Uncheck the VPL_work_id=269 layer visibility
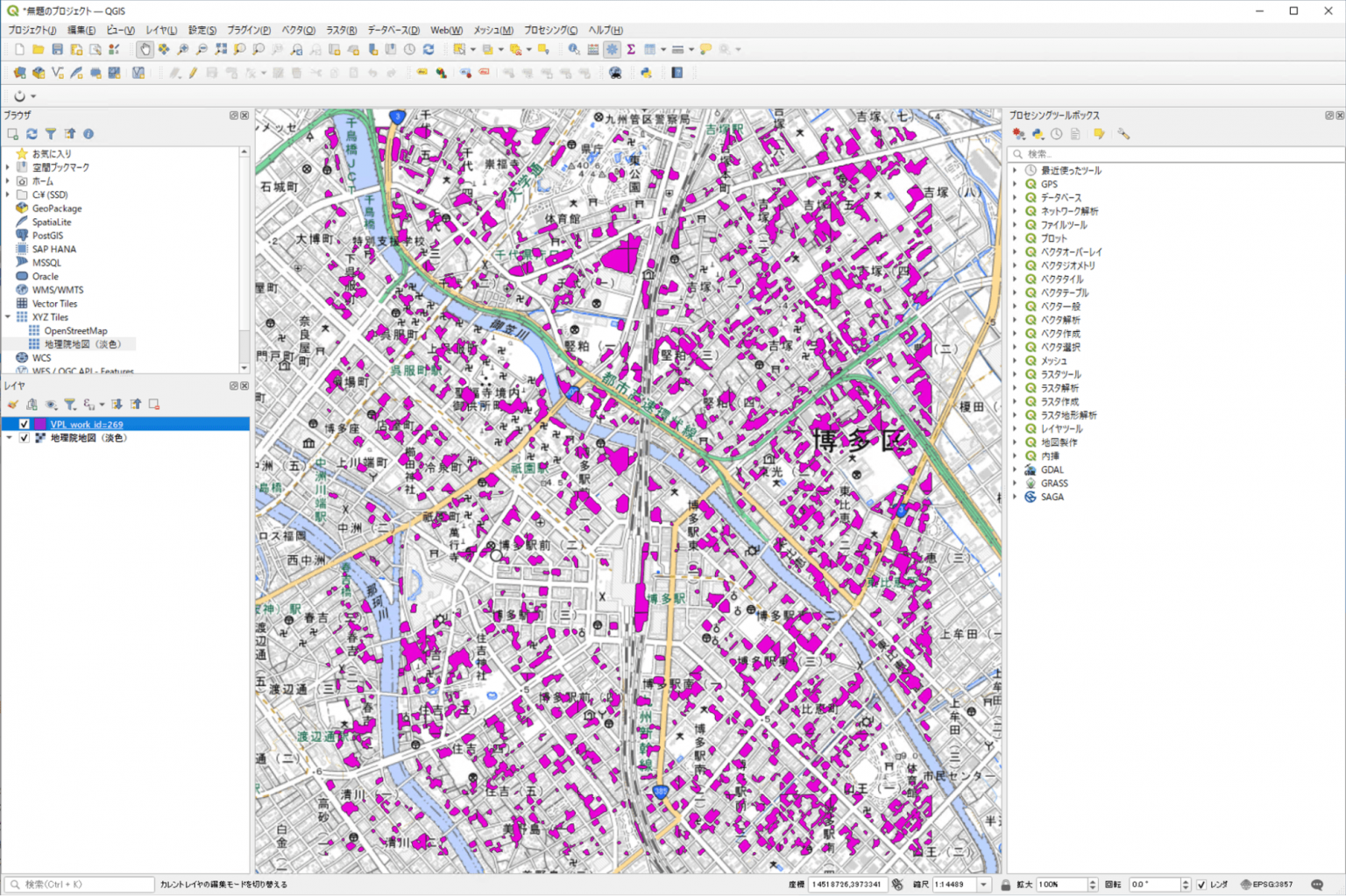 pos(25,425)
